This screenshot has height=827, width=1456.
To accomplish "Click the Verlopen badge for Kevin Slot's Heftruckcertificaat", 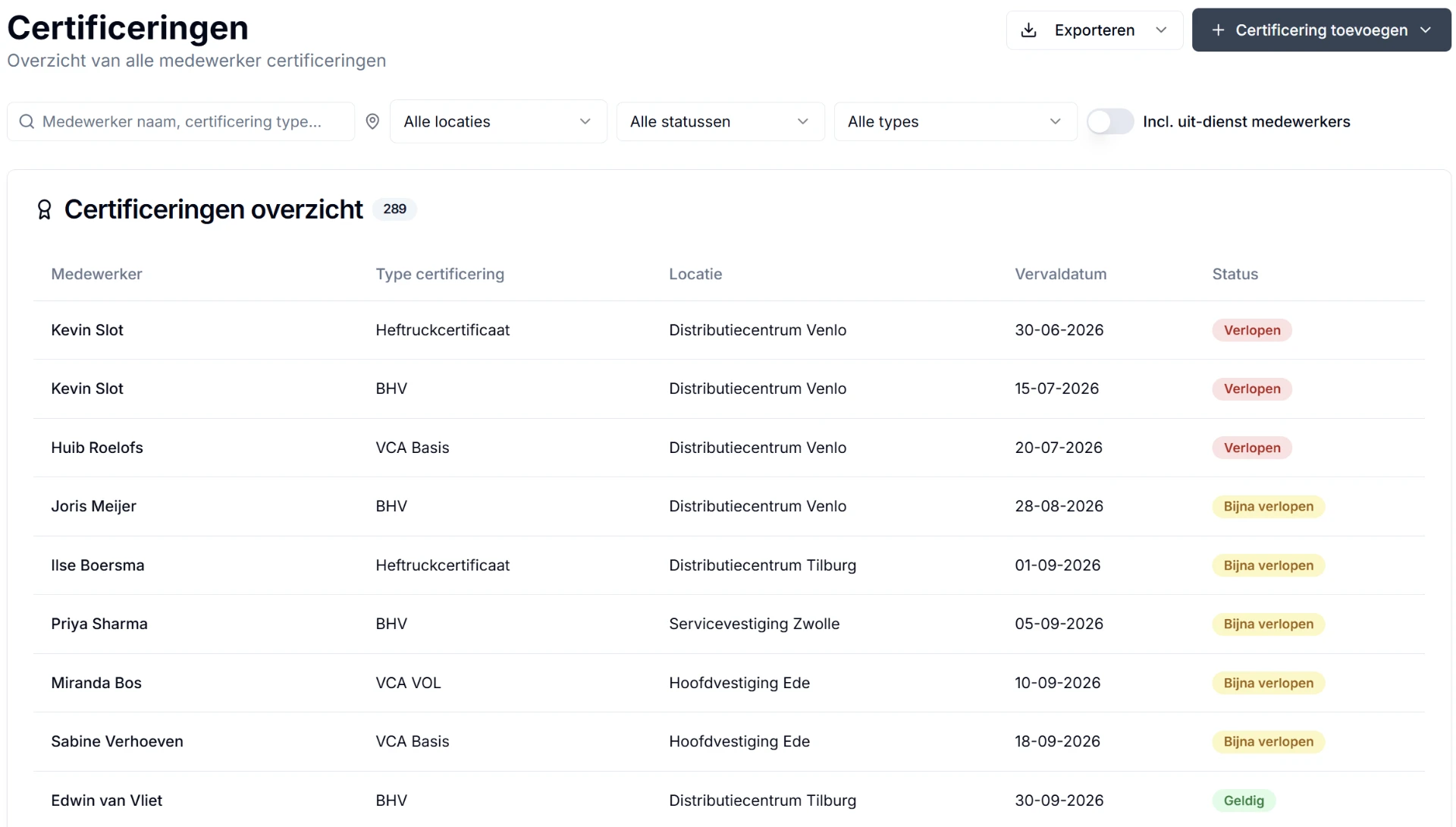I will click(1252, 330).
